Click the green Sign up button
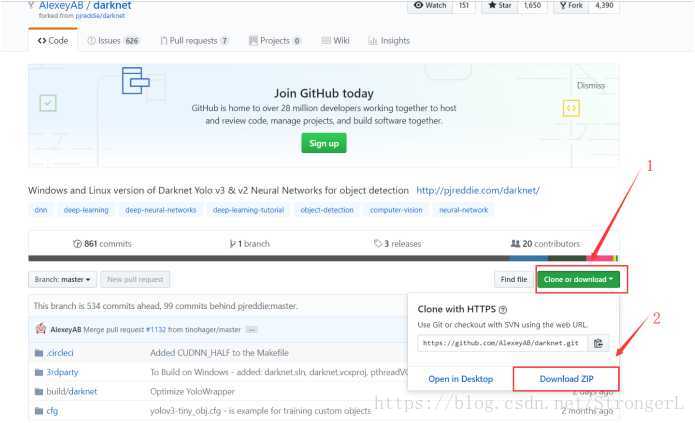The width and height of the screenshot is (695, 423). click(x=324, y=143)
